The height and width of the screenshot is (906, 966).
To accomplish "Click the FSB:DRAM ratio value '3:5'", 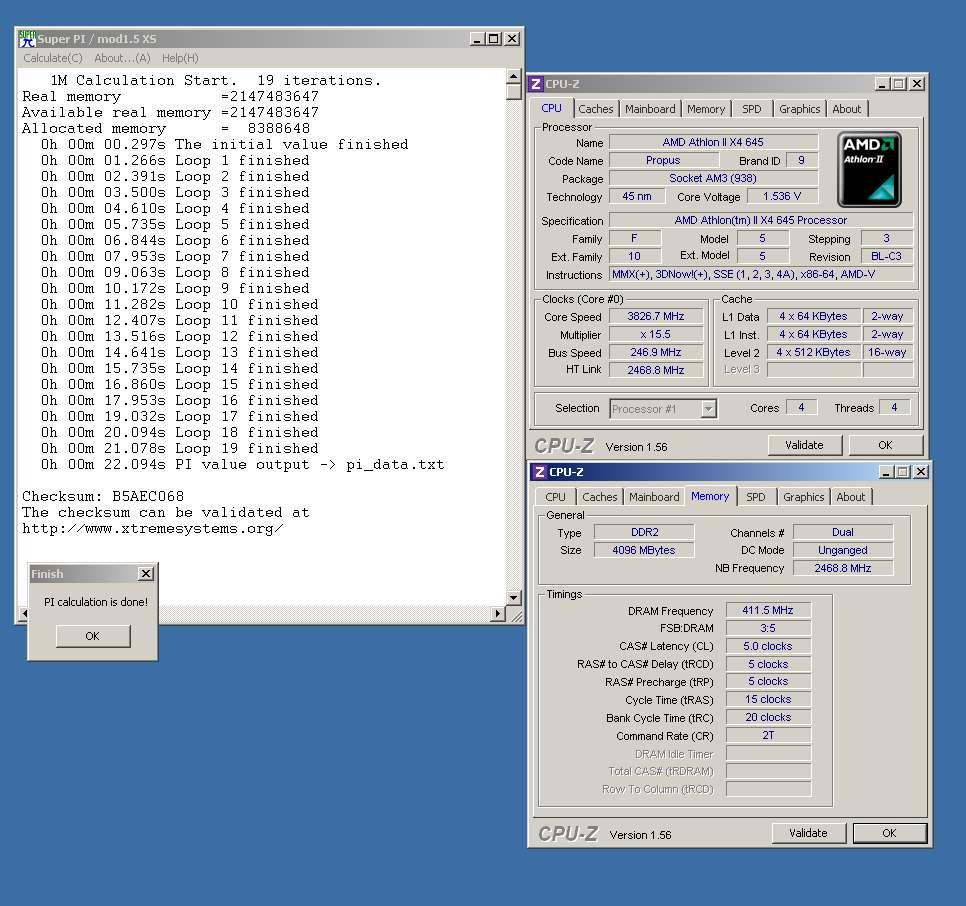I will (768, 628).
